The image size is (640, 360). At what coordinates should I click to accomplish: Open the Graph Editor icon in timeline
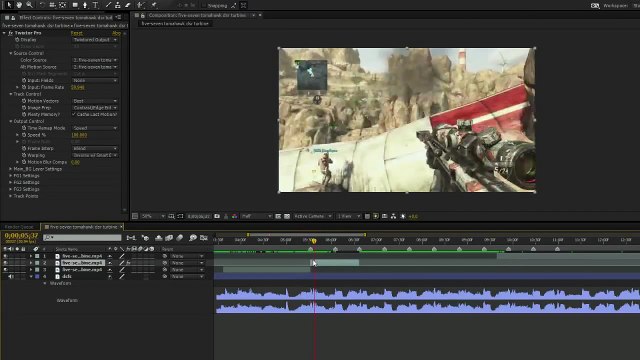(x=204, y=238)
